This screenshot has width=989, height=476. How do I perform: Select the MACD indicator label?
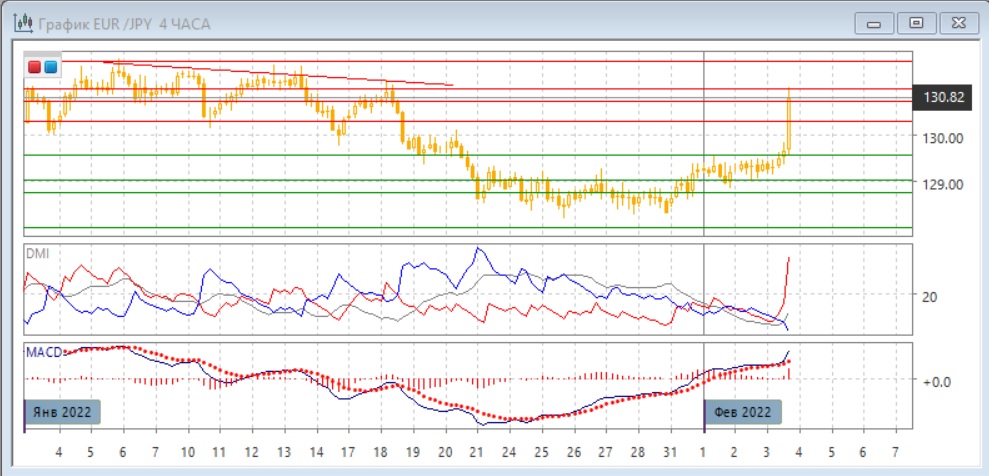click(x=42, y=352)
